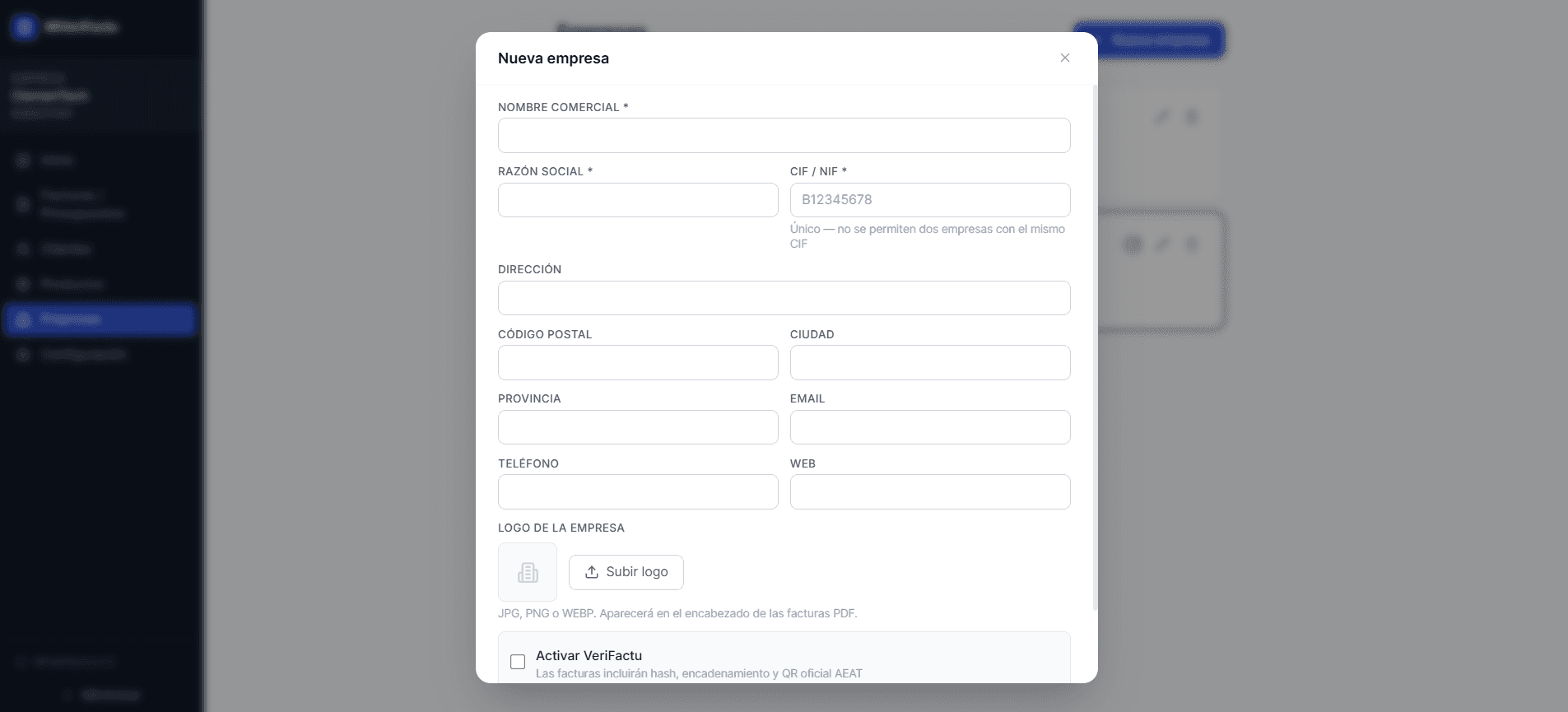
Task: Close the Nueva empresa dialog
Action: 1064,58
